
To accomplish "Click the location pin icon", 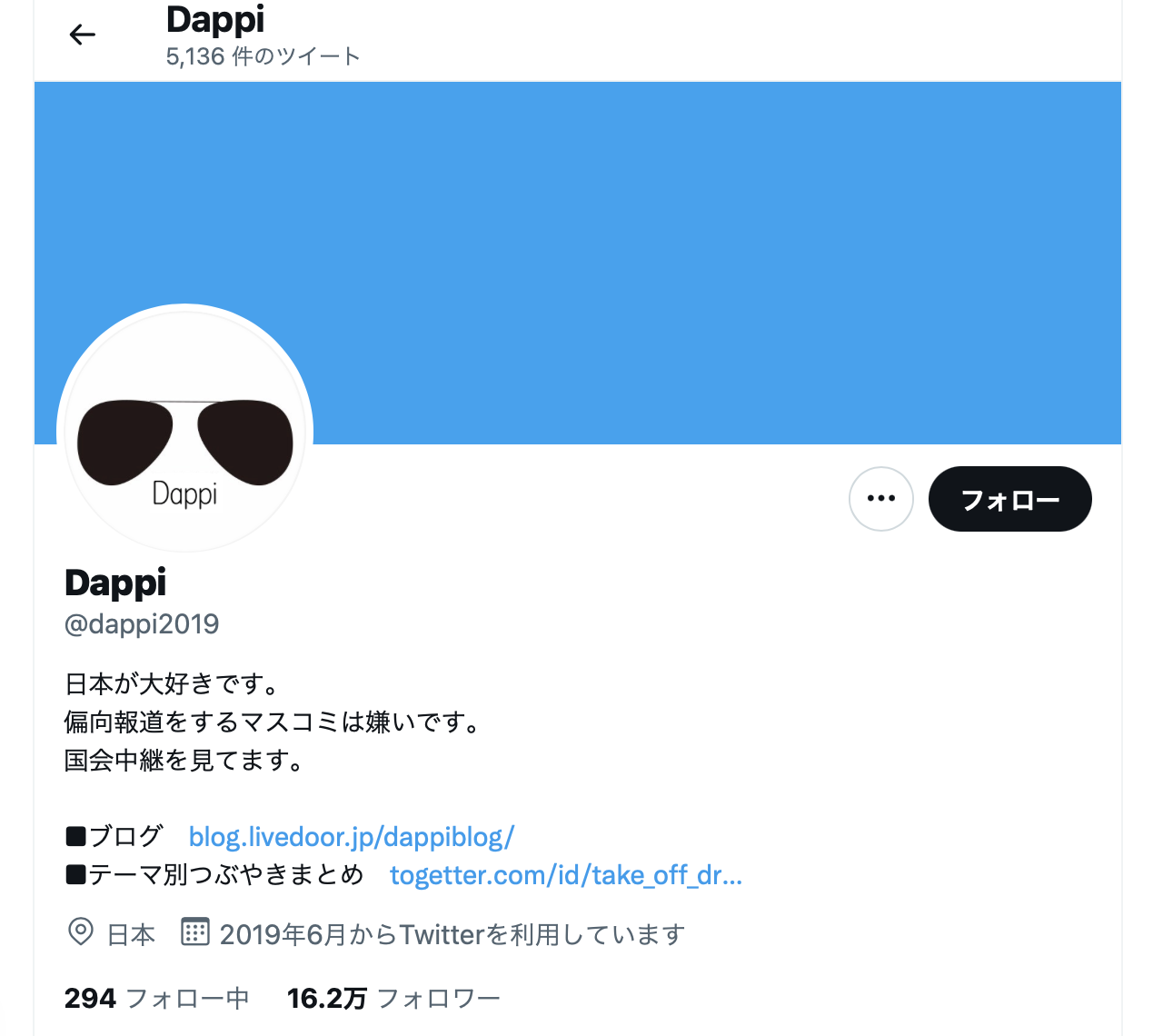I will click(x=81, y=932).
